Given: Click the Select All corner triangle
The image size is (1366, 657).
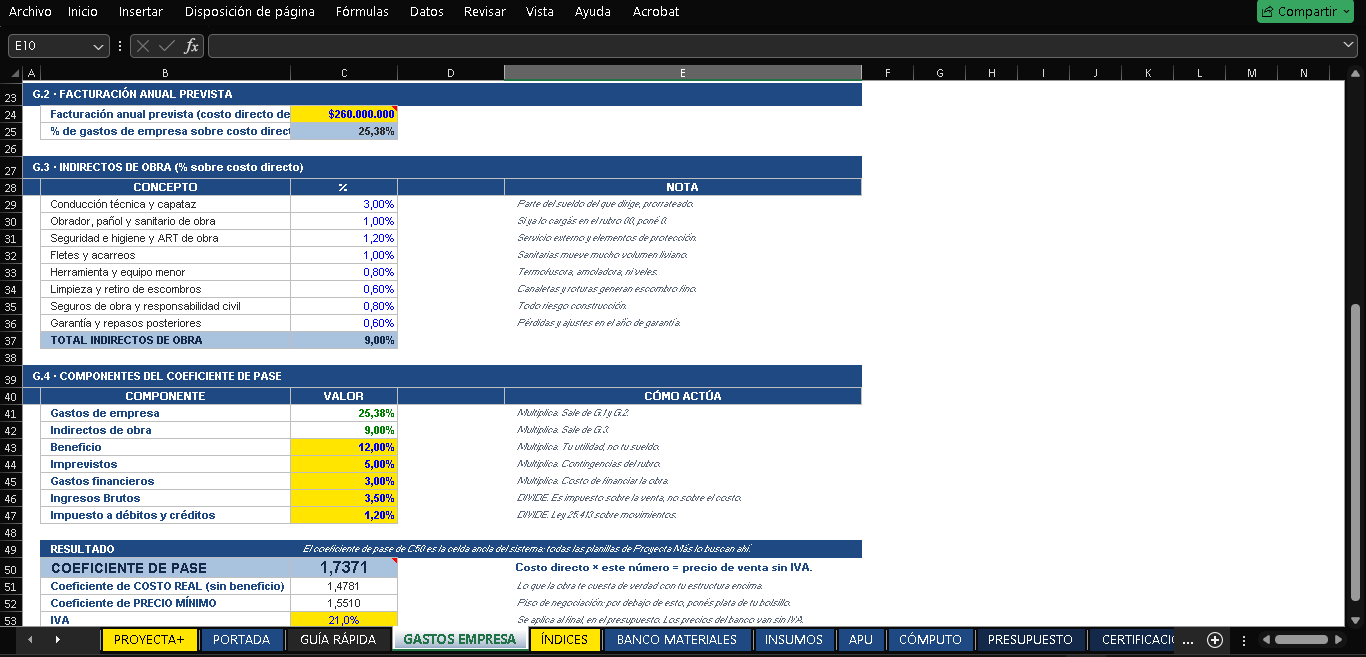Looking at the screenshot, I should (x=13, y=73).
